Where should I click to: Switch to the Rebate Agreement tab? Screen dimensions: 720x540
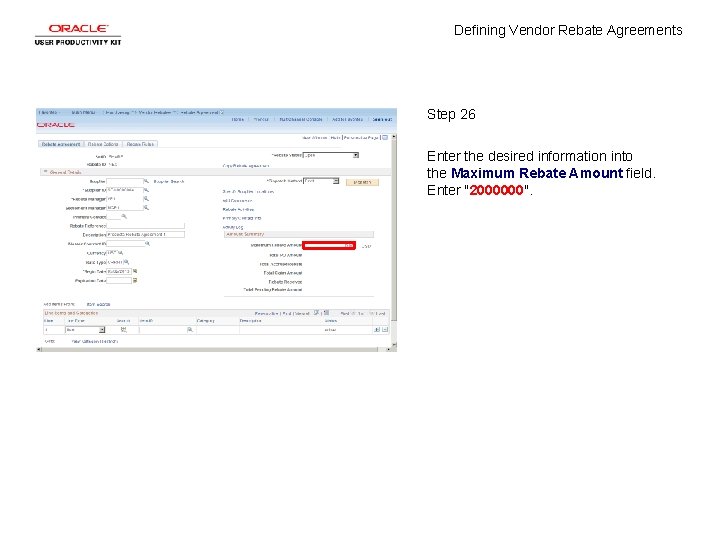click(x=61, y=144)
